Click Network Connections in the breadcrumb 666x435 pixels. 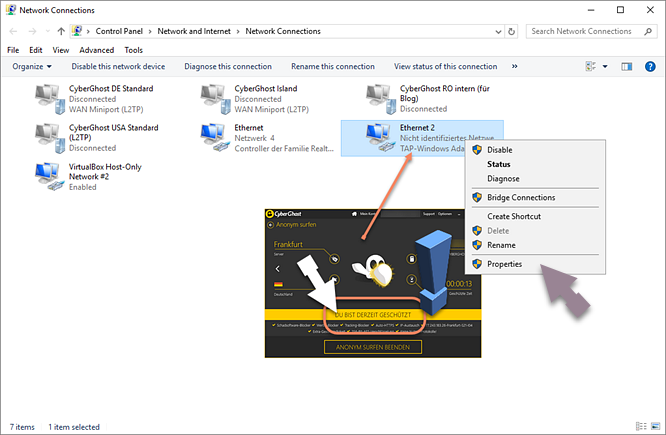[283, 31]
